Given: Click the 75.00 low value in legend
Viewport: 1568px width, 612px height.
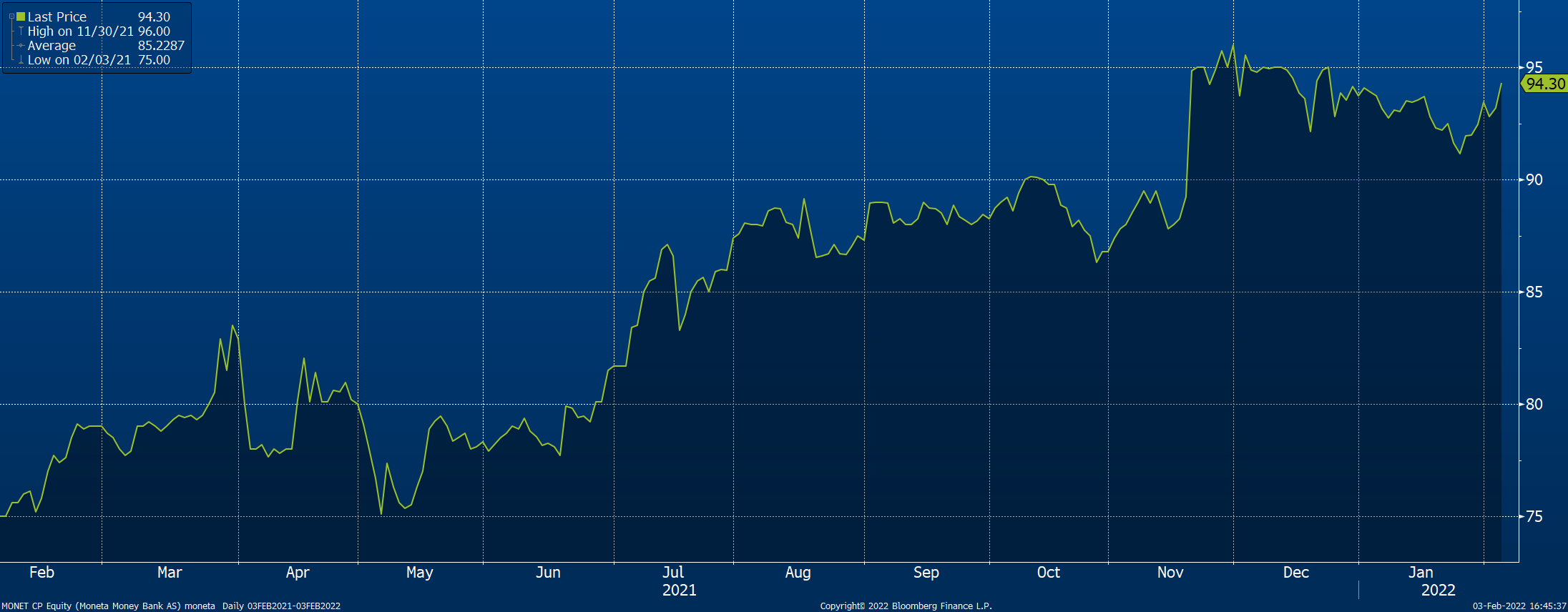Looking at the screenshot, I should pos(154,60).
